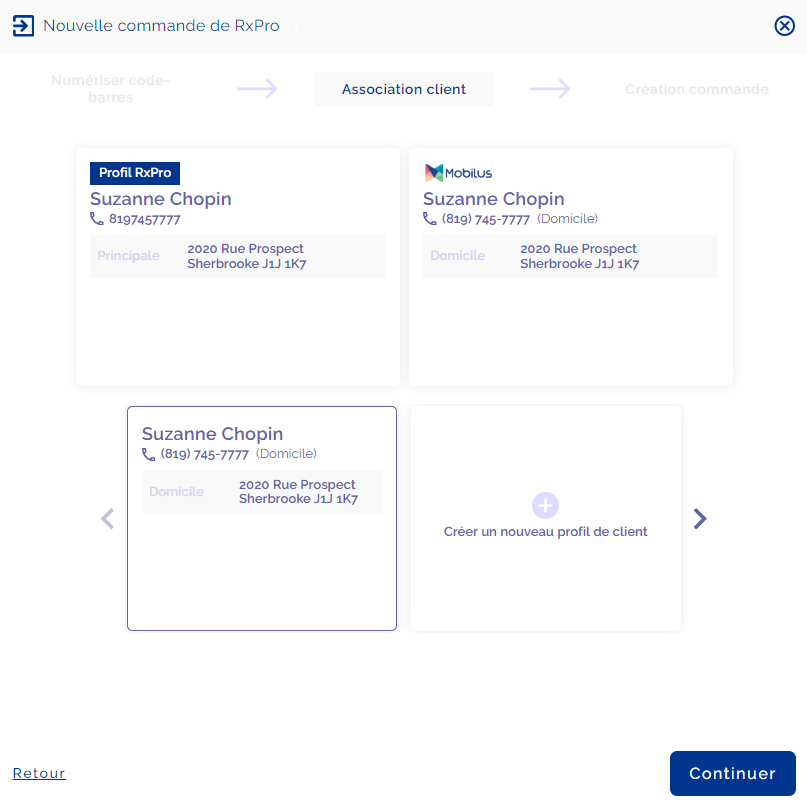Go to the previous client profile with left chevron
The height and width of the screenshot is (812, 807).
click(107, 518)
